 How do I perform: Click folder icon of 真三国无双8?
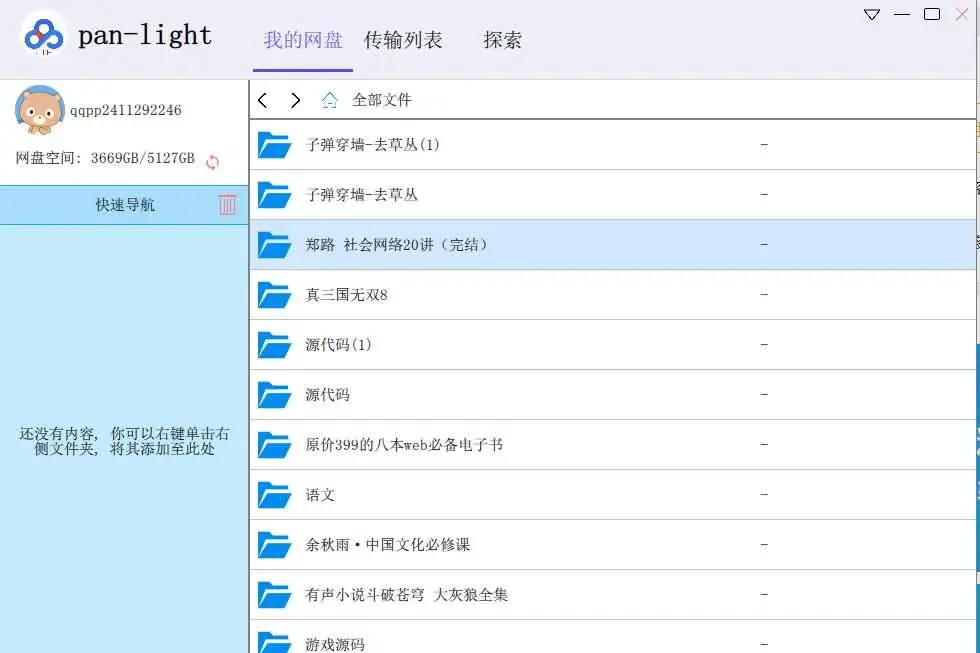(x=274, y=295)
